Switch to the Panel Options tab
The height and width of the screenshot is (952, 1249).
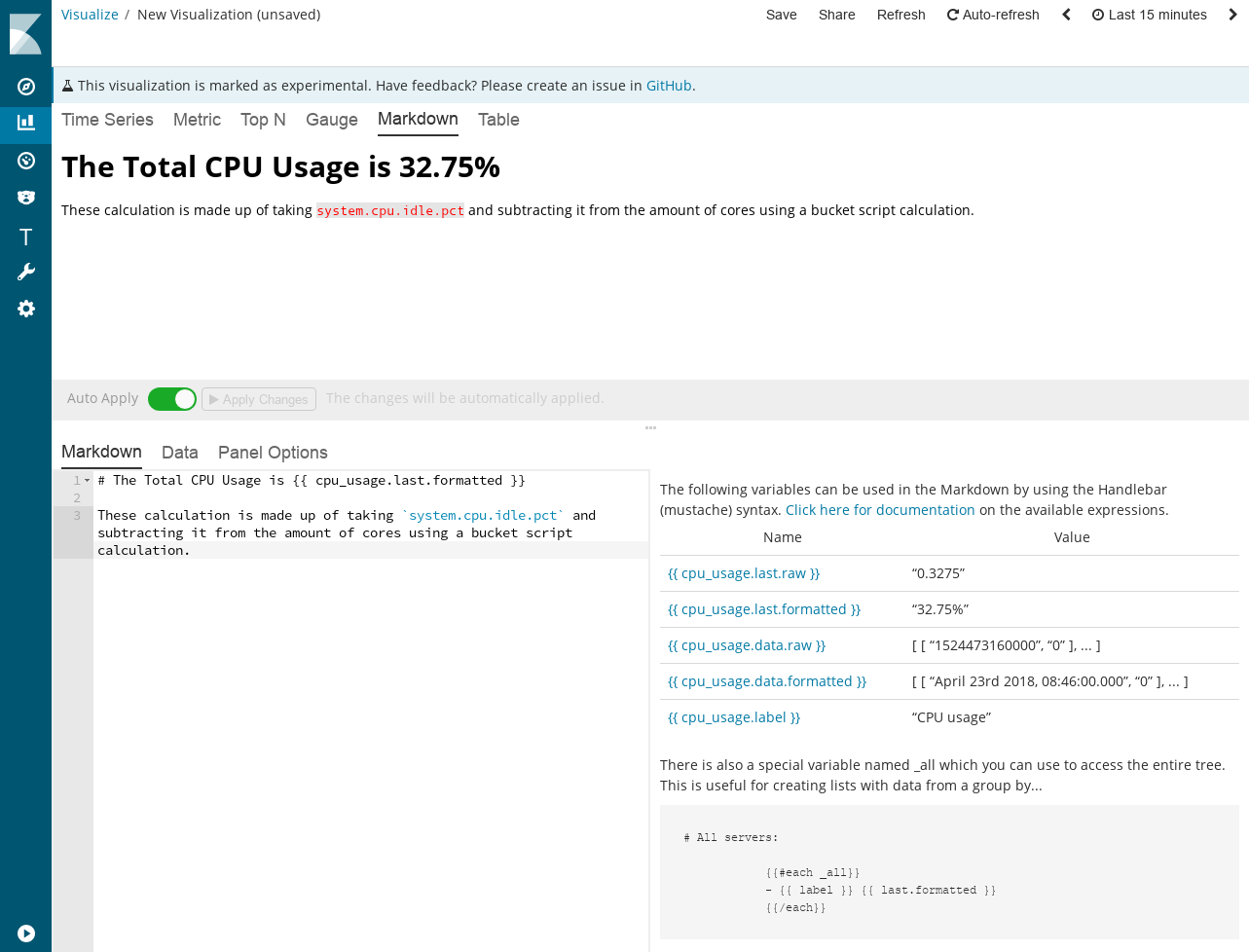pyautogui.click(x=273, y=453)
